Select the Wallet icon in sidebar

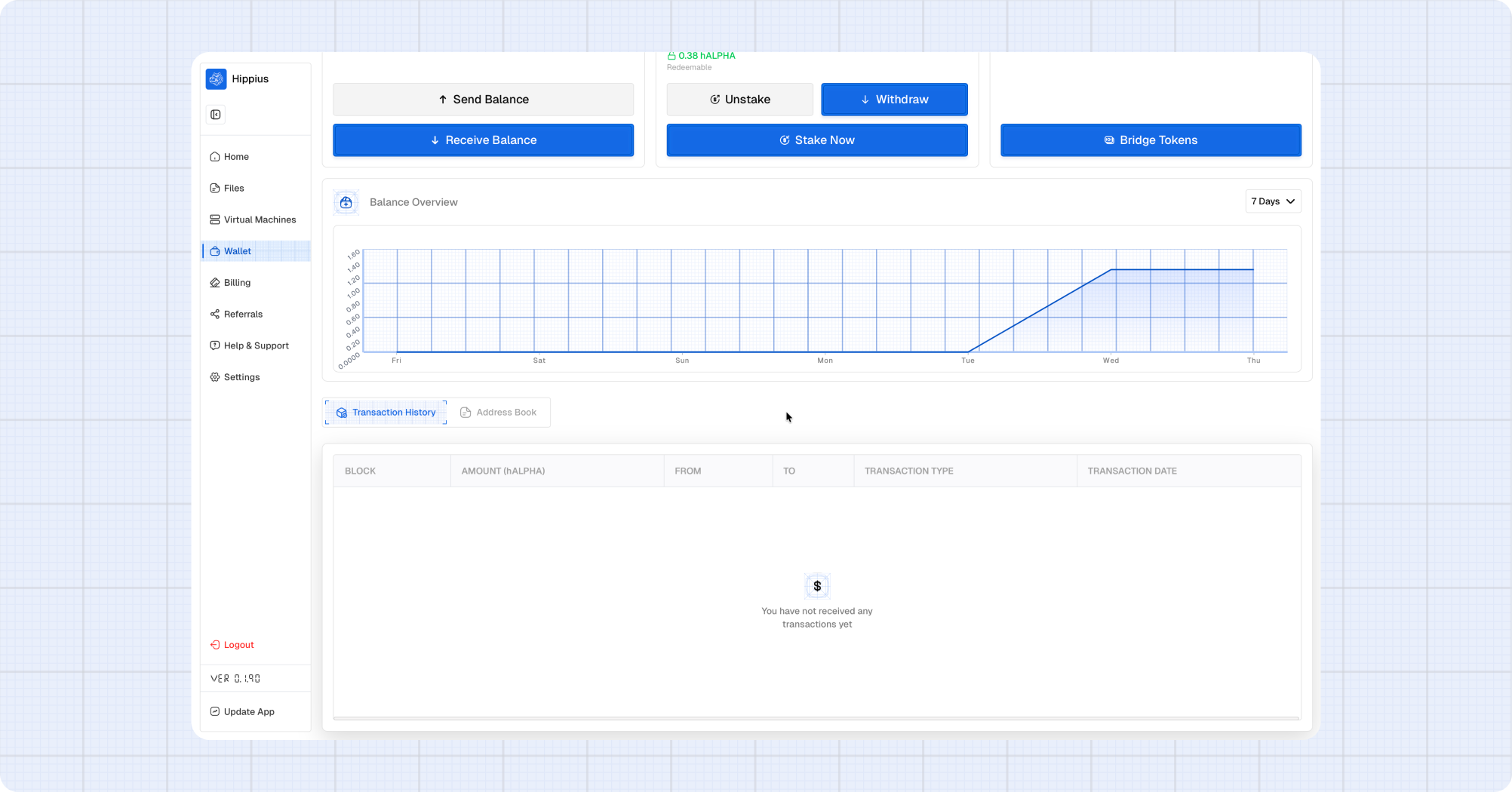coord(214,251)
